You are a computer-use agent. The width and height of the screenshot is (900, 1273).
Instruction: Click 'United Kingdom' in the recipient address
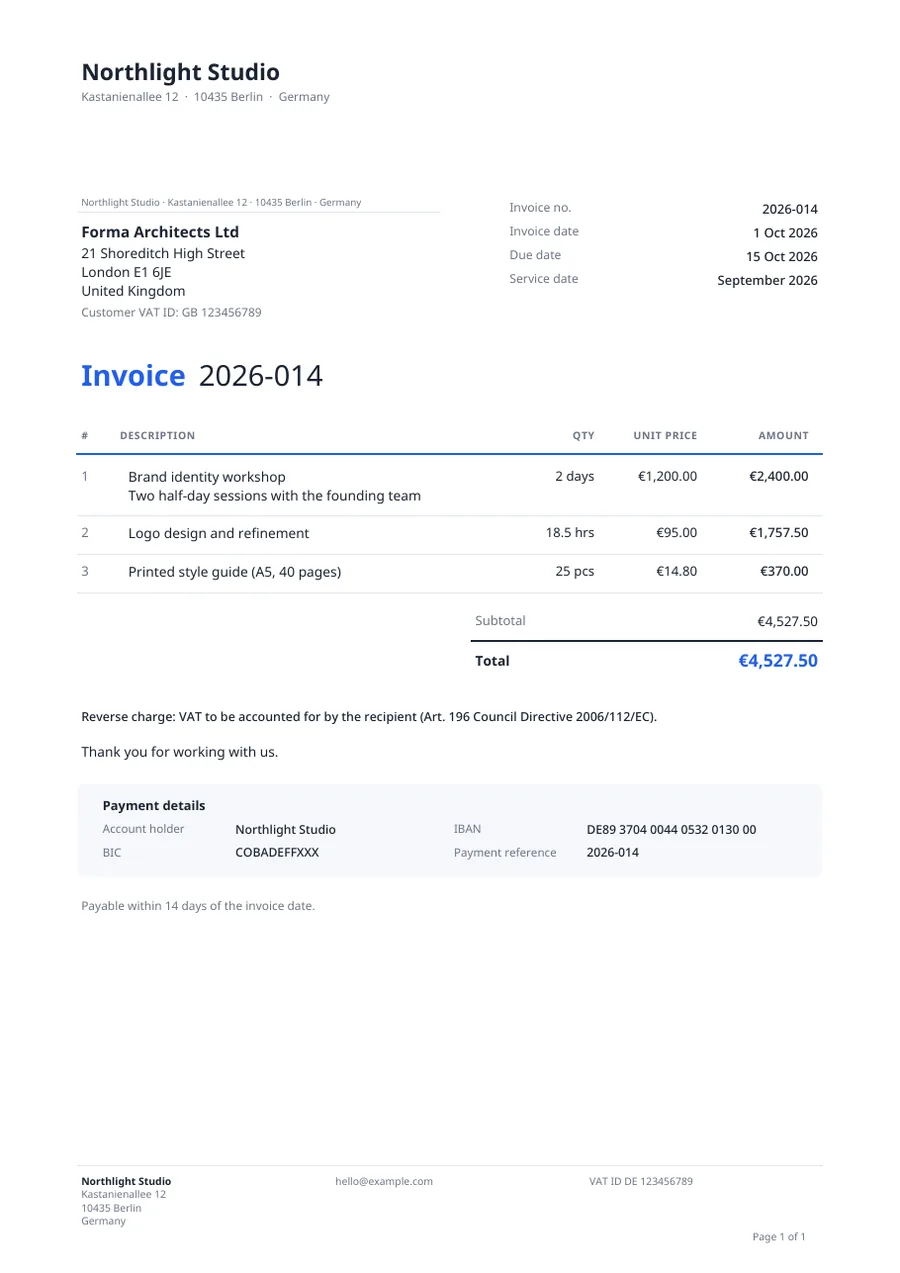tap(133, 291)
